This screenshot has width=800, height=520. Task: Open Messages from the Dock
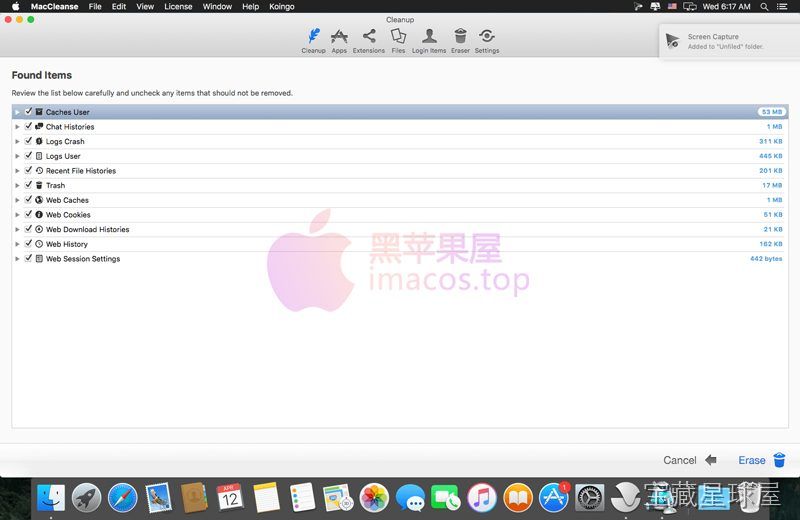coord(410,498)
